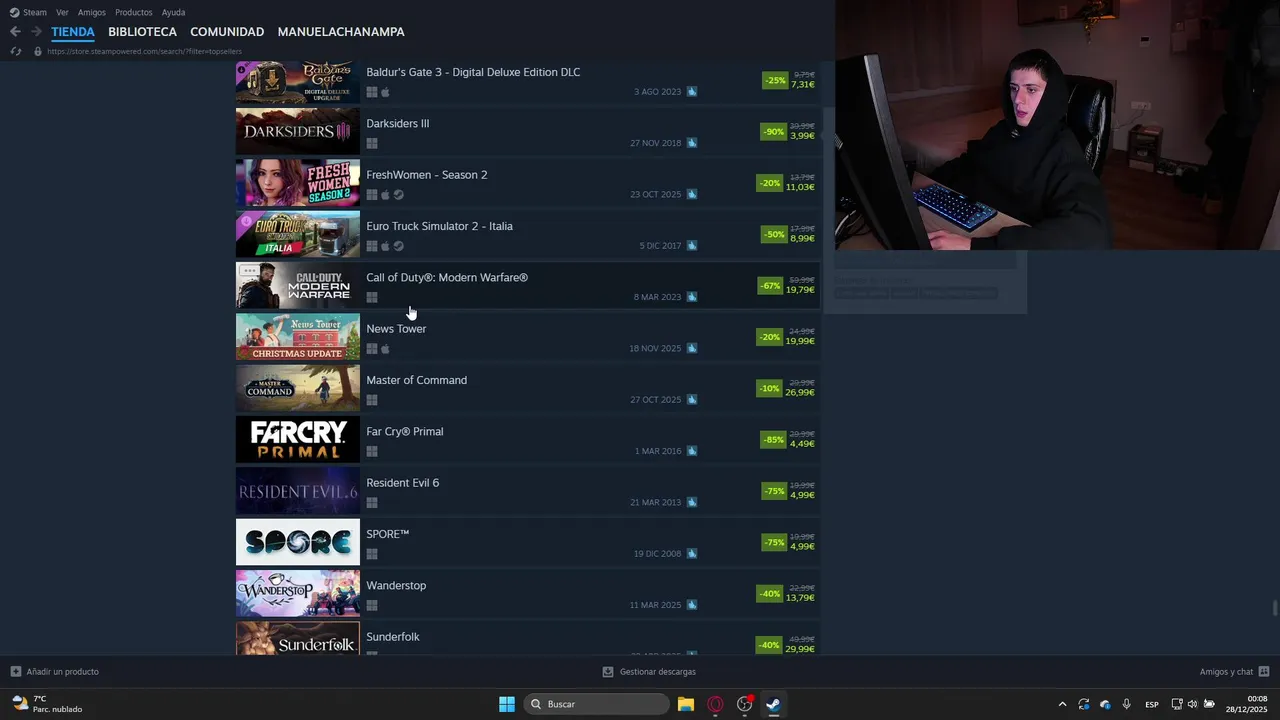Go back with the left arrow button
Image resolution: width=1280 pixels, height=720 pixels.
15,32
